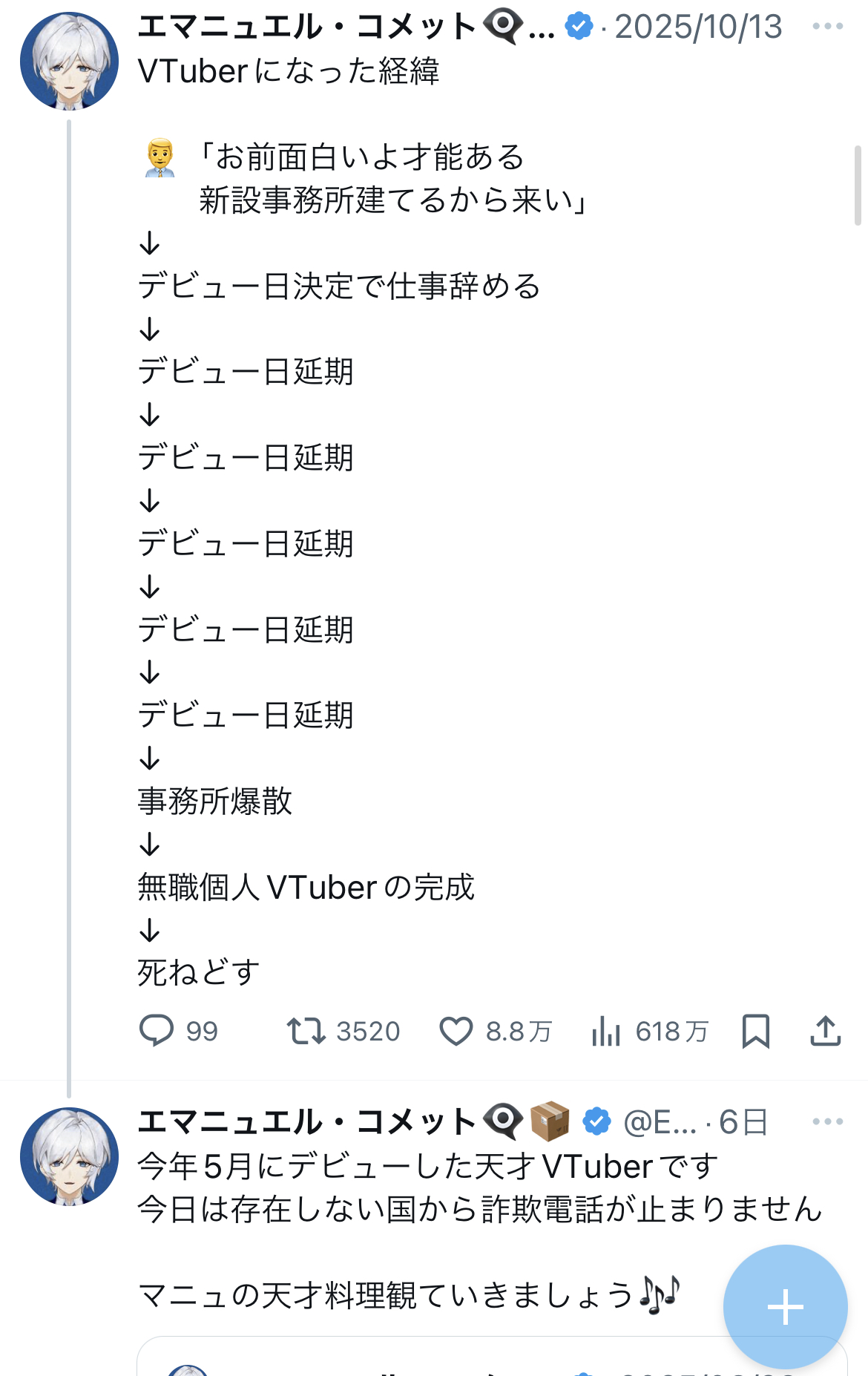Screen dimensions: 868x1376
Task: Tap the scrollbar on the right edge
Action: pyautogui.click(x=858, y=186)
